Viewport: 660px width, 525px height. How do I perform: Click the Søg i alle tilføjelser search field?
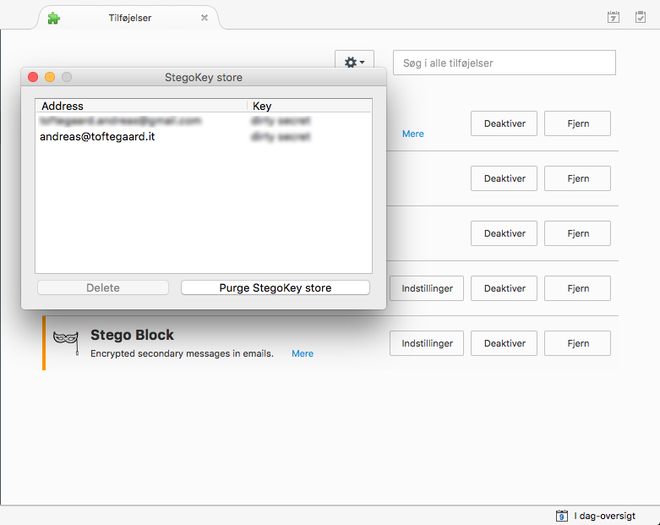tap(504, 63)
